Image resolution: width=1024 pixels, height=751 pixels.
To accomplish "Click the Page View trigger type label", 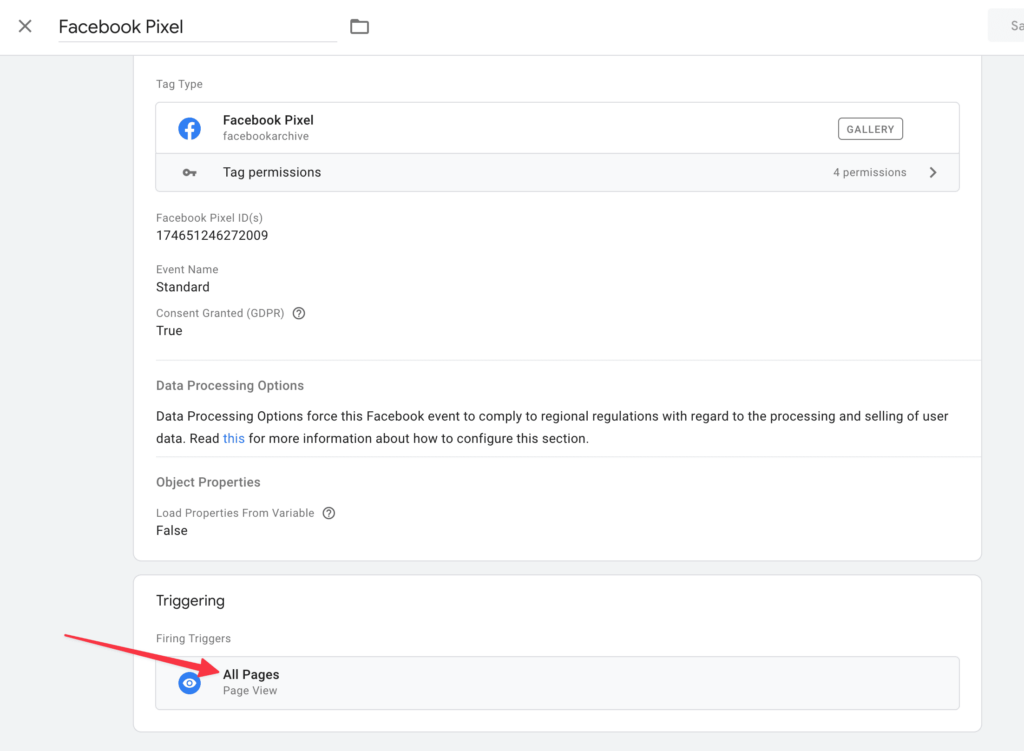I will (250, 691).
